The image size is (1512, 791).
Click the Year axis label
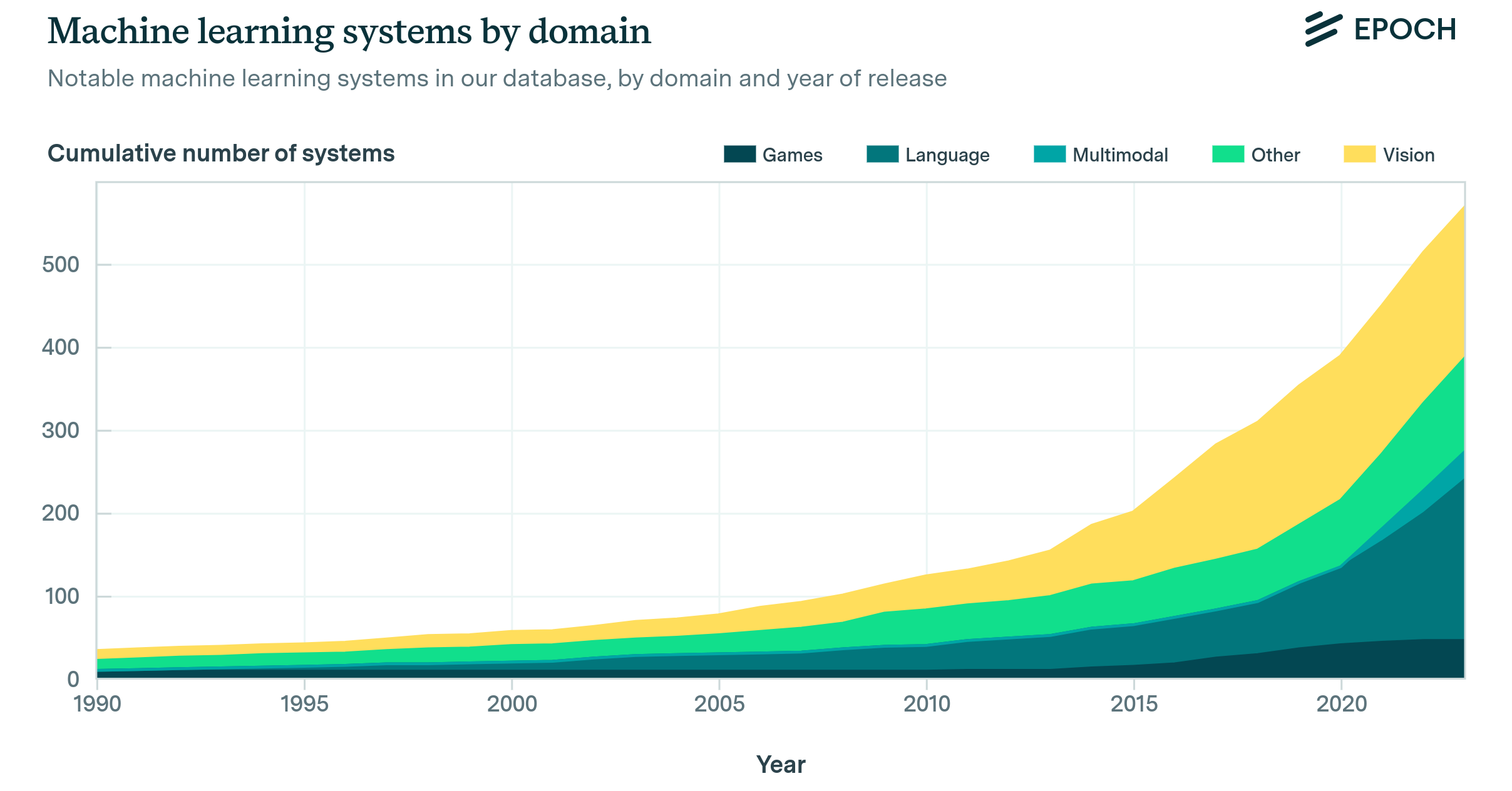[x=780, y=763]
